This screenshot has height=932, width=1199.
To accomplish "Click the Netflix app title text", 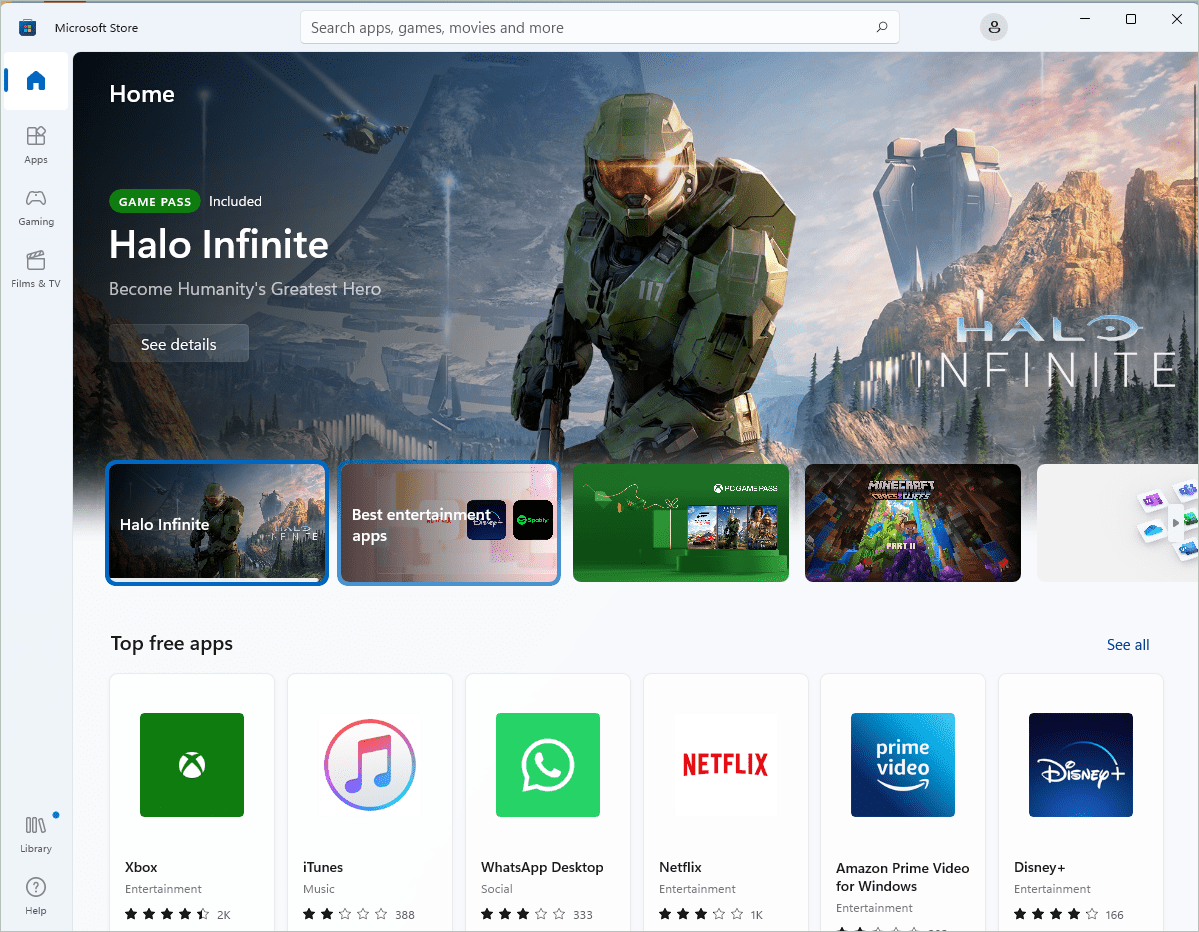I will pyautogui.click(x=681, y=867).
